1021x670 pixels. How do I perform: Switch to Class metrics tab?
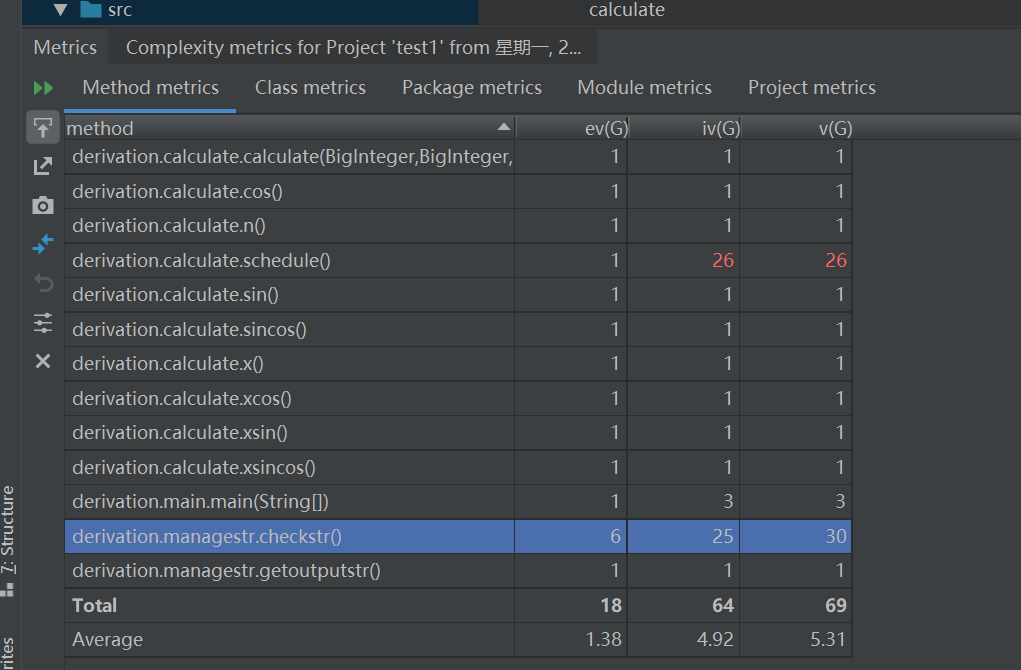click(310, 88)
